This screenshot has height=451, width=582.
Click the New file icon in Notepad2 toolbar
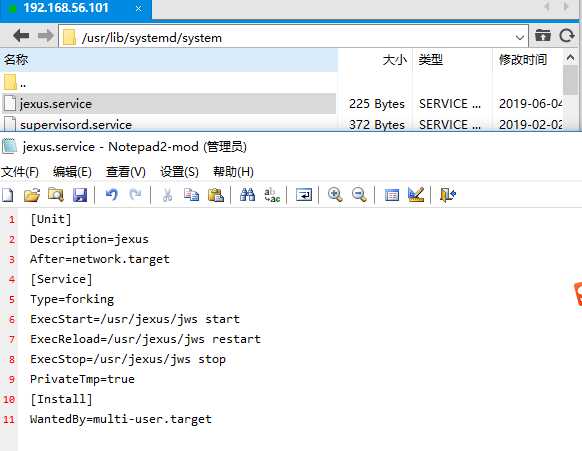click(x=7, y=195)
